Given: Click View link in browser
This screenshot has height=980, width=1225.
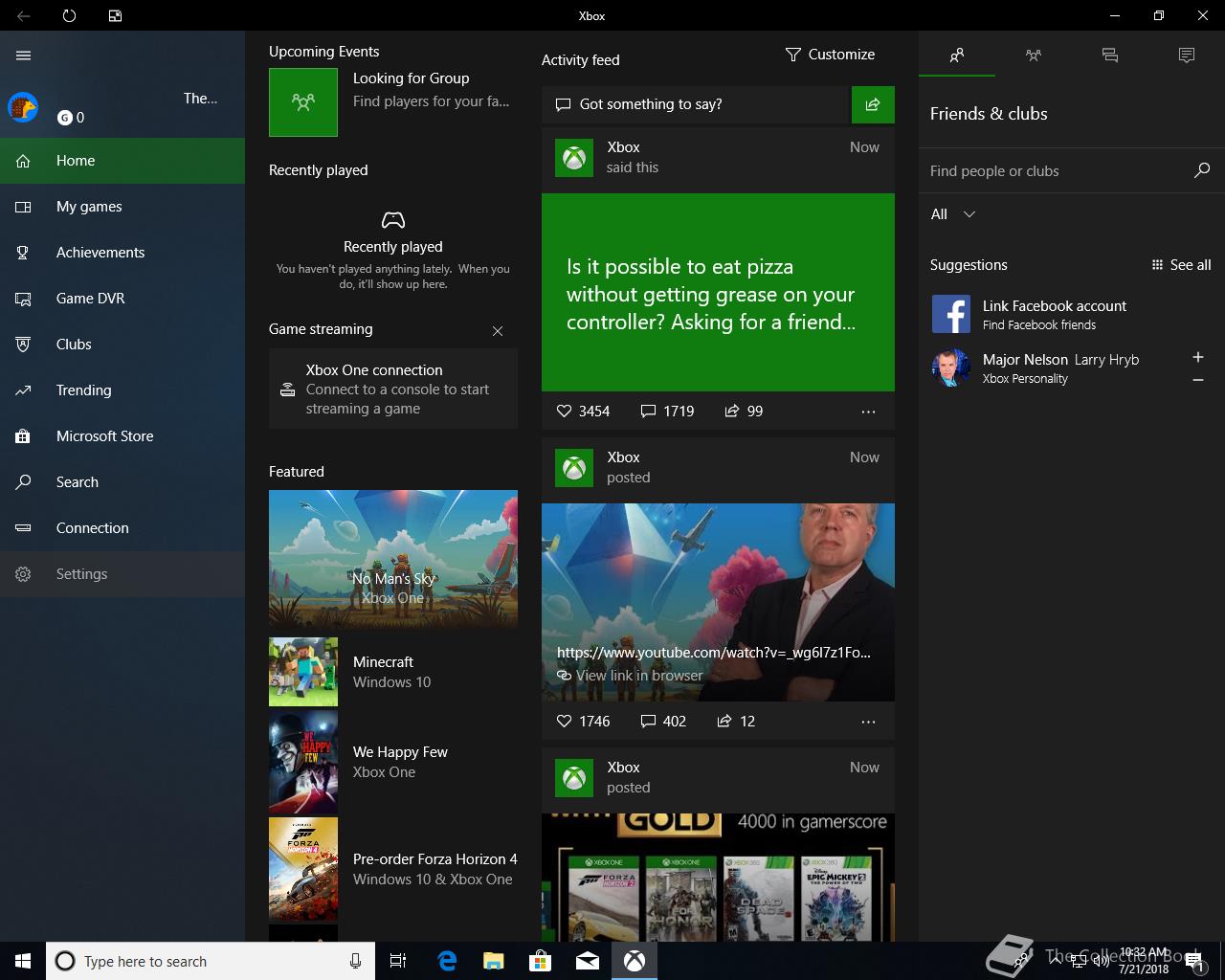Looking at the screenshot, I should click(630, 676).
